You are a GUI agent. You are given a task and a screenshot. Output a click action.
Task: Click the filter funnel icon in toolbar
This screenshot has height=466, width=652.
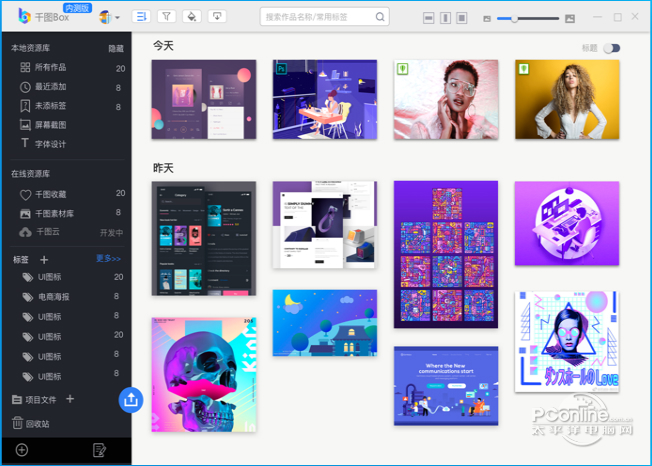pyautogui.click(x=166, y=17)
